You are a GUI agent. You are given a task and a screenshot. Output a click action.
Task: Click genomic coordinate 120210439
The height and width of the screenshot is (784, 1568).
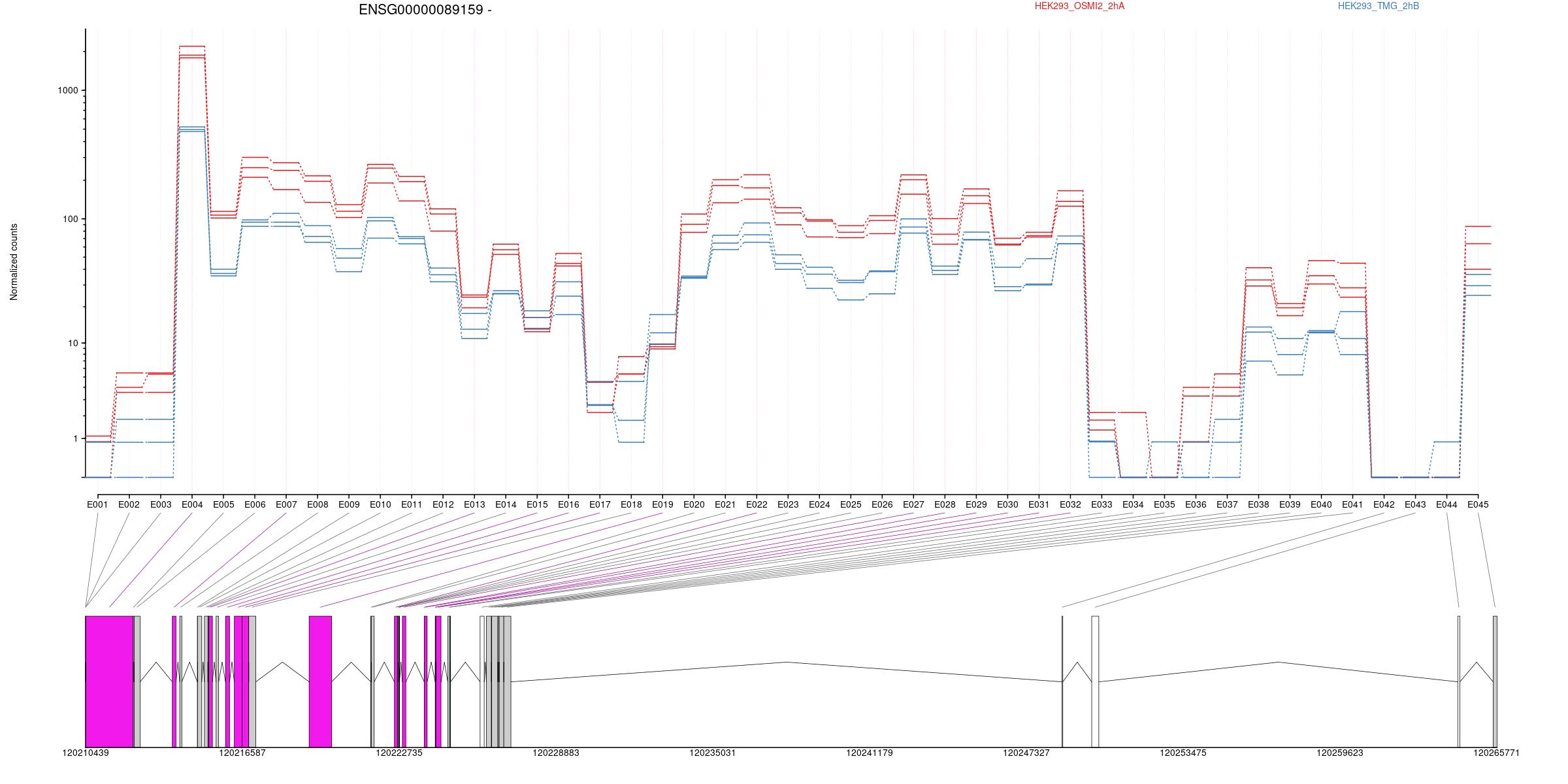pos(86,753)
